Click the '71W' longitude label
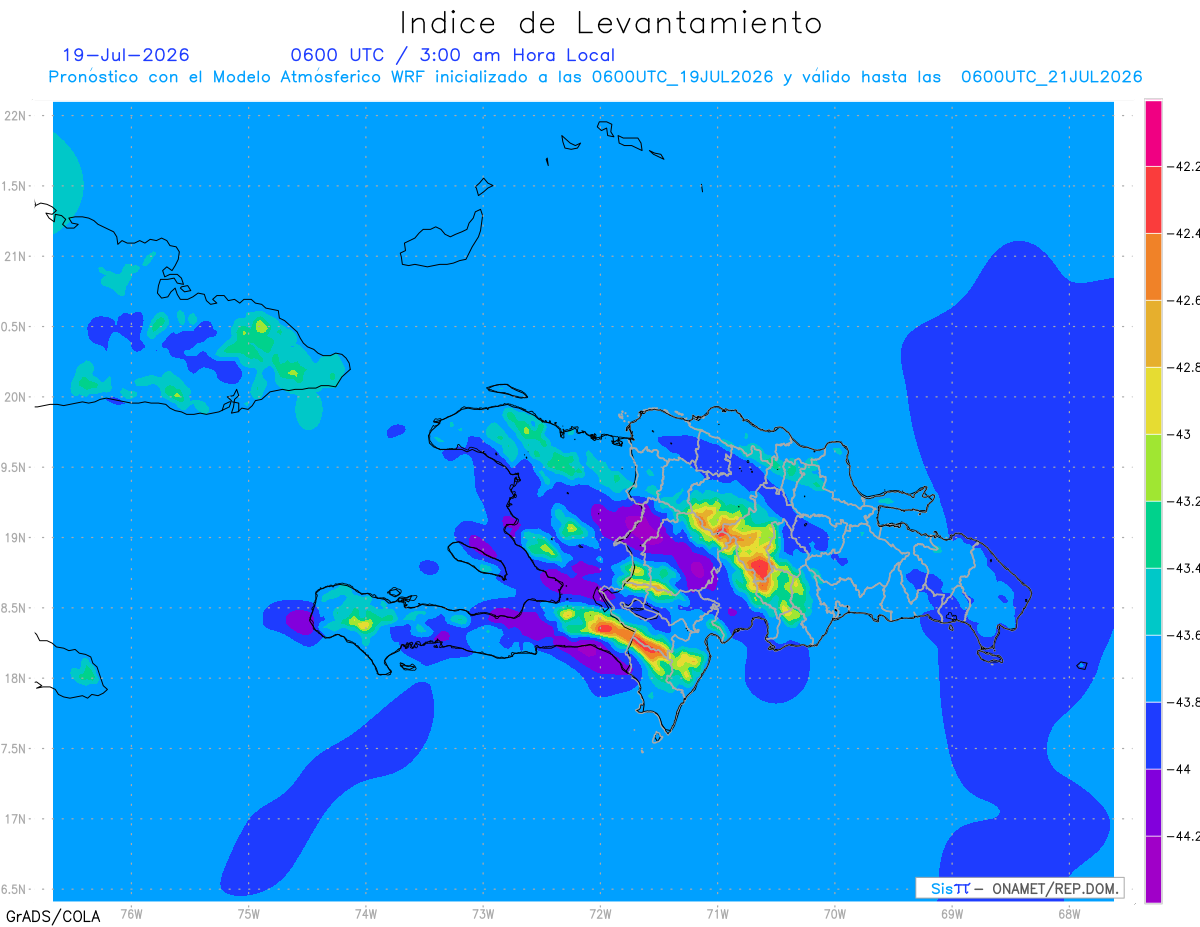The height and width of the screenshot is (927, 1200). tap(717, 913)
